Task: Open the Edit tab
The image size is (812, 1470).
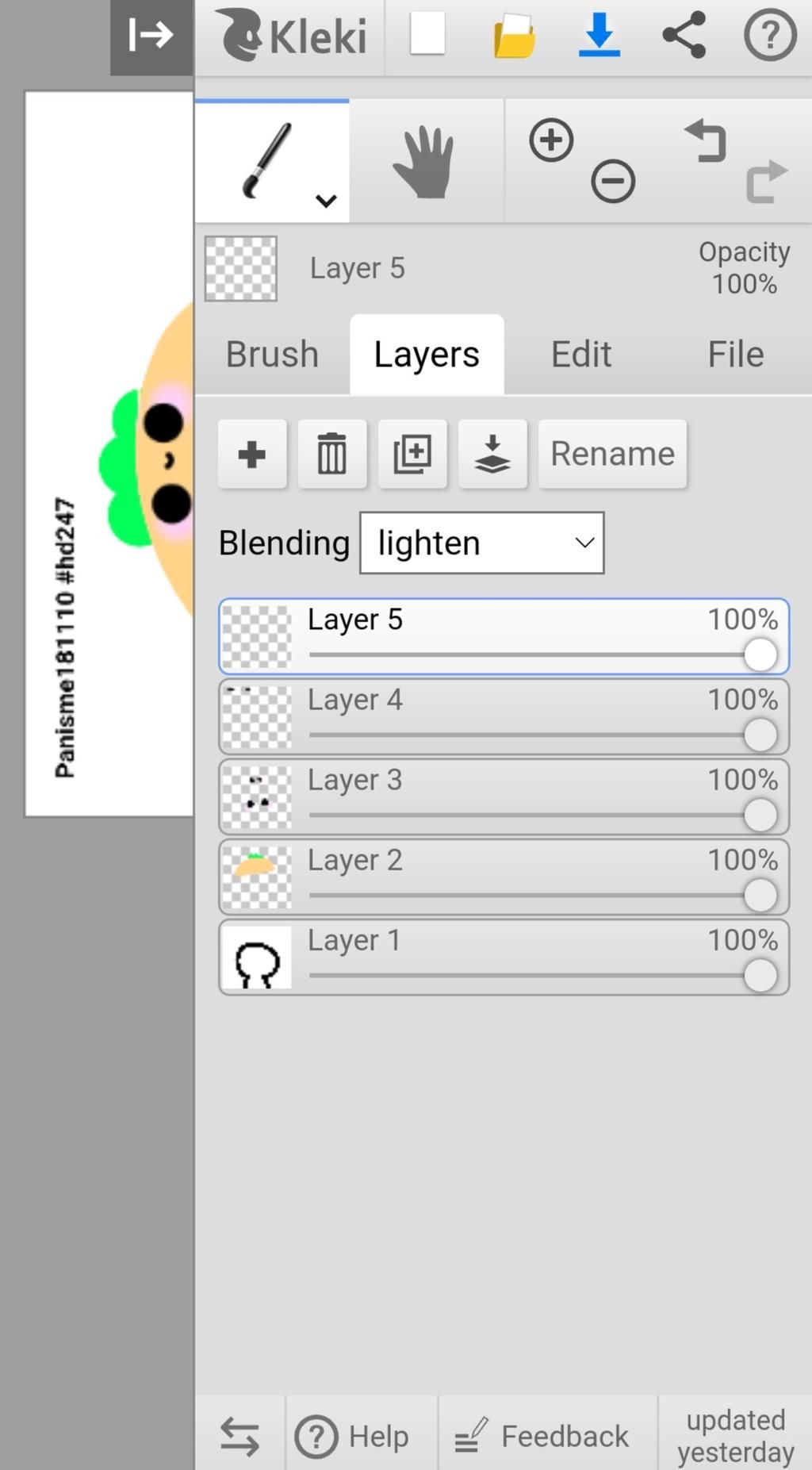Action: pyautogui.click(x=581, y=355)
